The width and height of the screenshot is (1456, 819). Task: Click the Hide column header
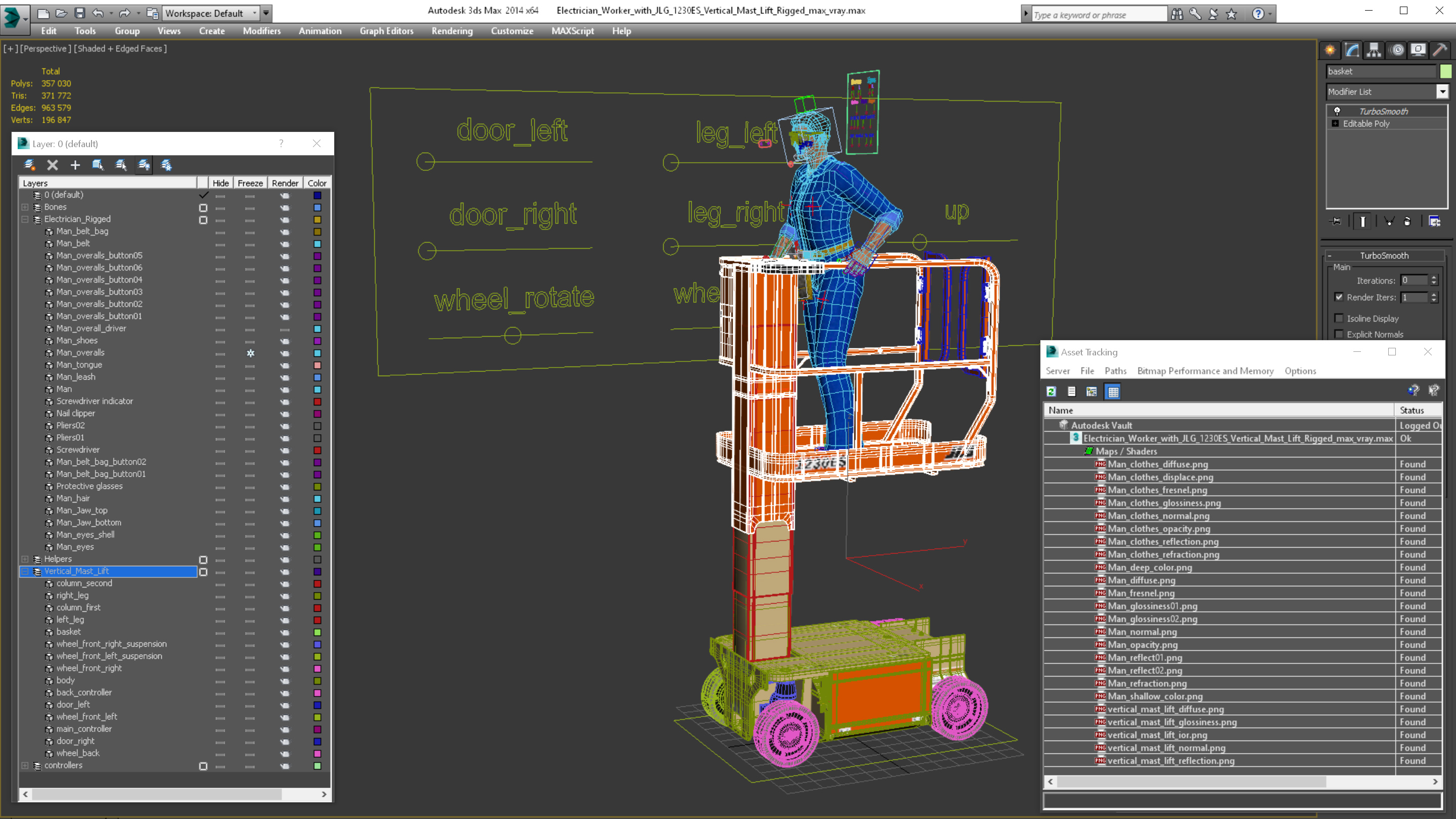[x=220, y=183]
